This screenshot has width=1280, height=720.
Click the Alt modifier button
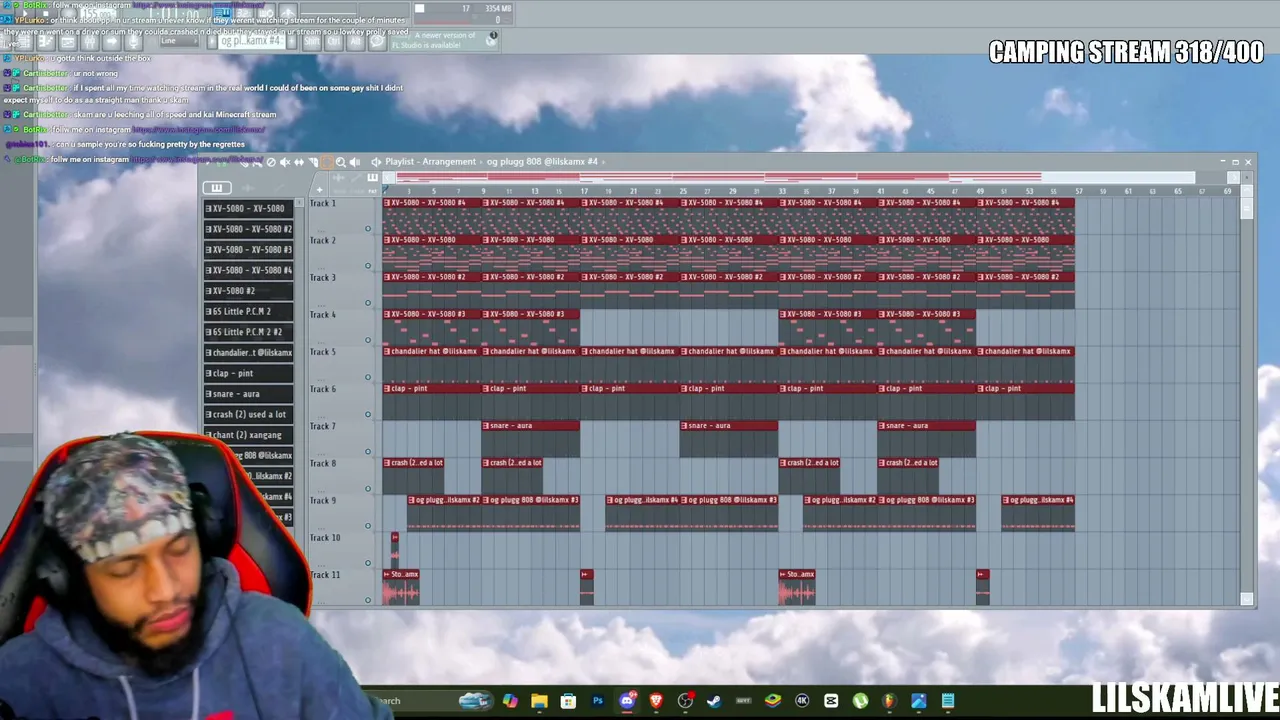click(354, 41)
